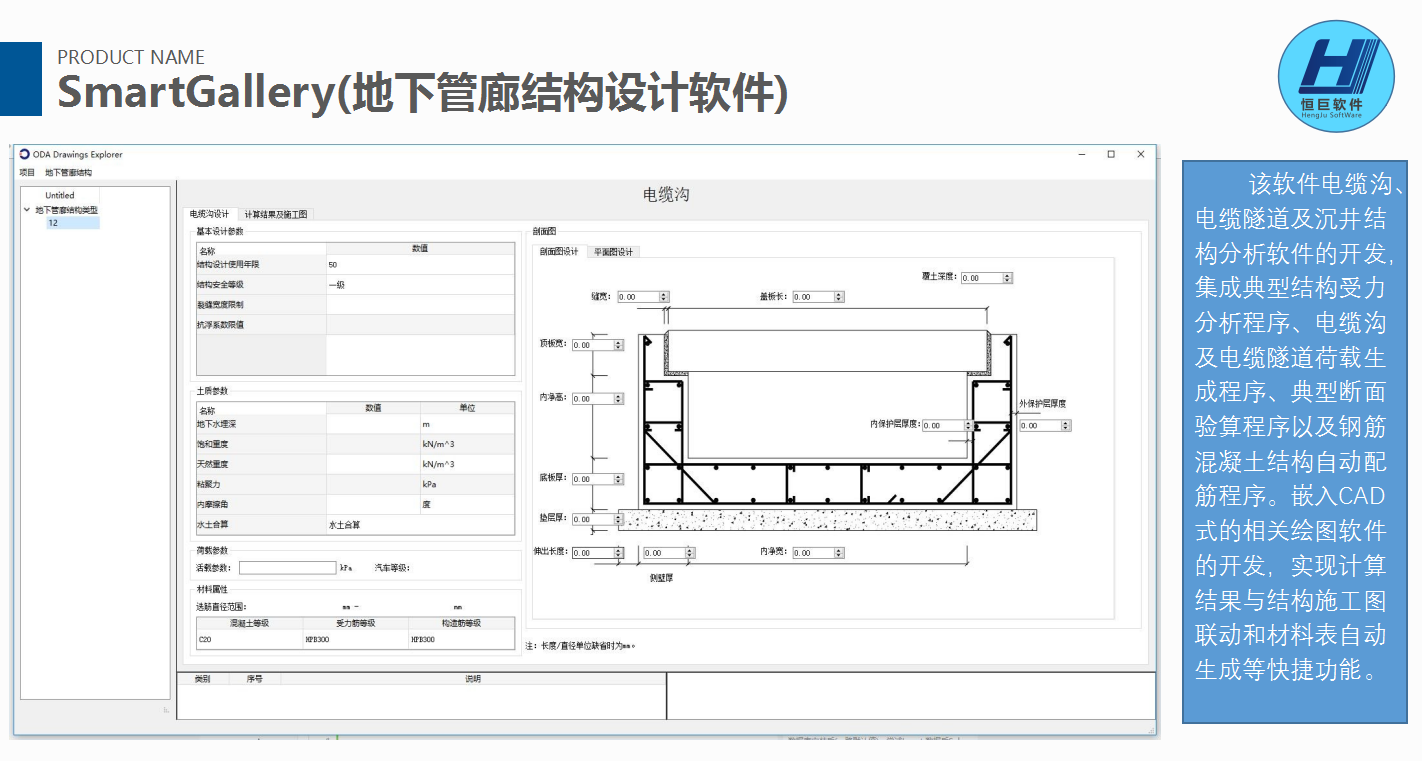Click the value 50 for 结构设计使用年限
Screen dimensions: 1422x761
point(420,265)
